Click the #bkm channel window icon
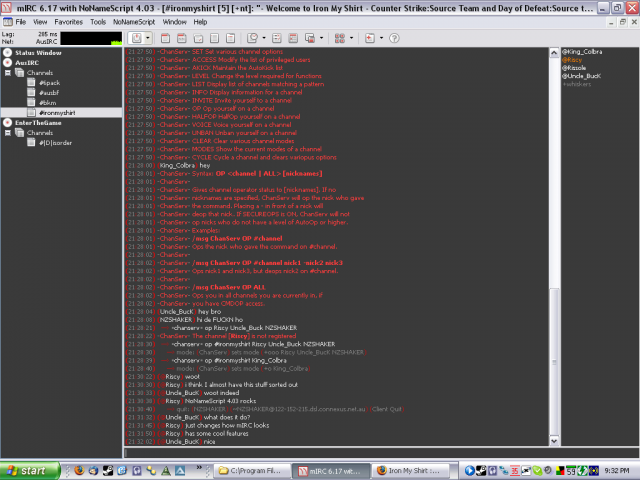This screenshot has width=640, height=480. pyautogui.click(x=31, y=102)
